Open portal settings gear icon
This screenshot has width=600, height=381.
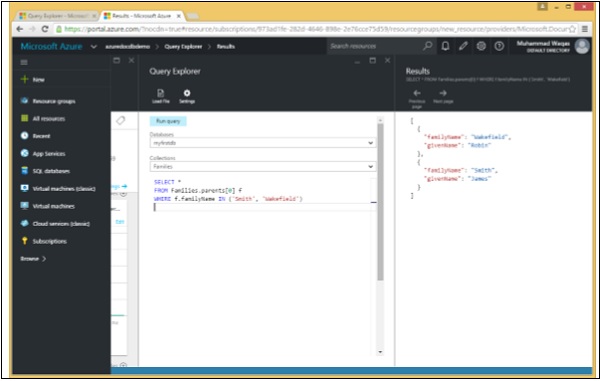point(481,46)
